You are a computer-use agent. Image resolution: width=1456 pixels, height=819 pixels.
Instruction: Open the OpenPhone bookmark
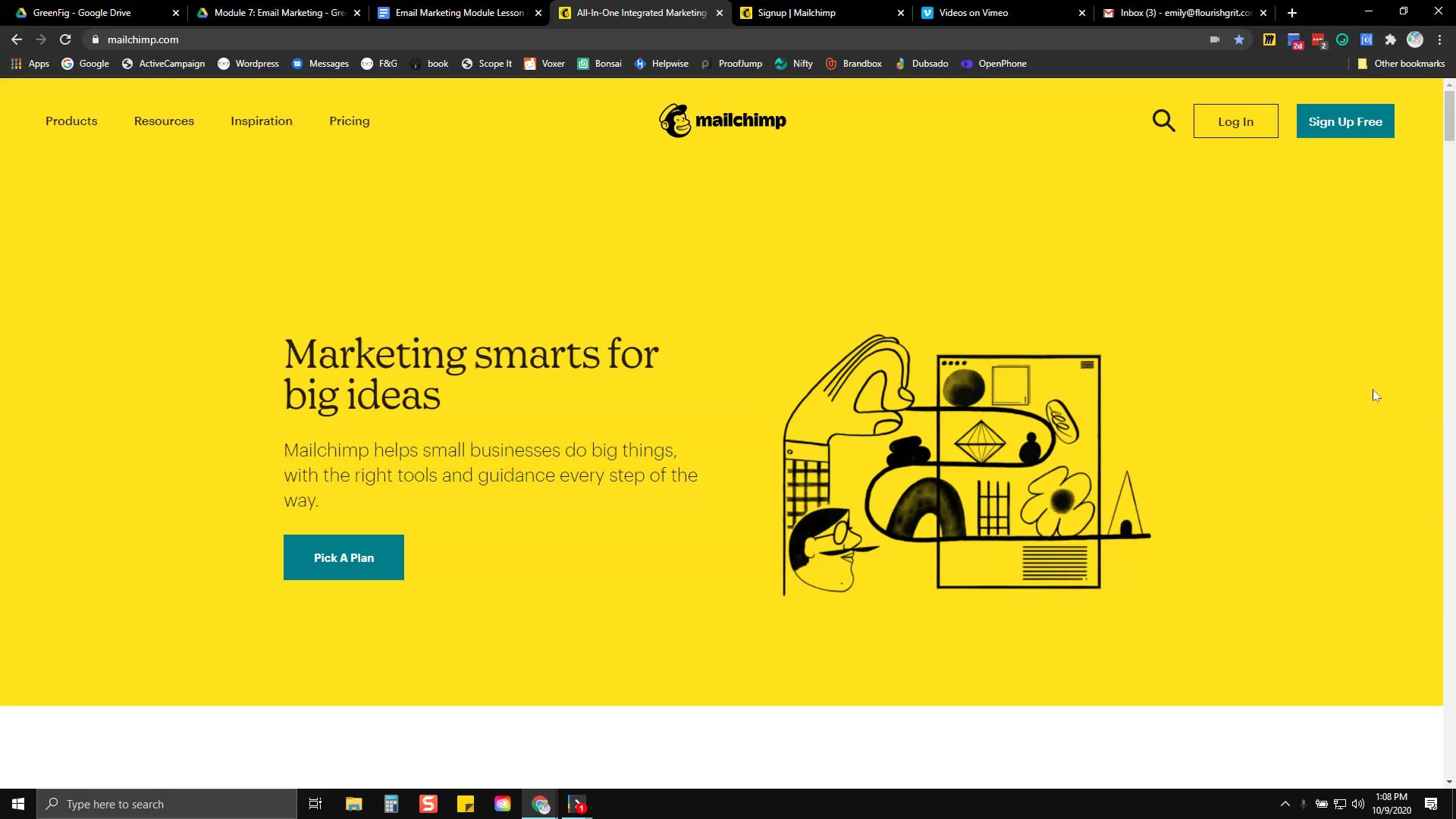(993, 64)
